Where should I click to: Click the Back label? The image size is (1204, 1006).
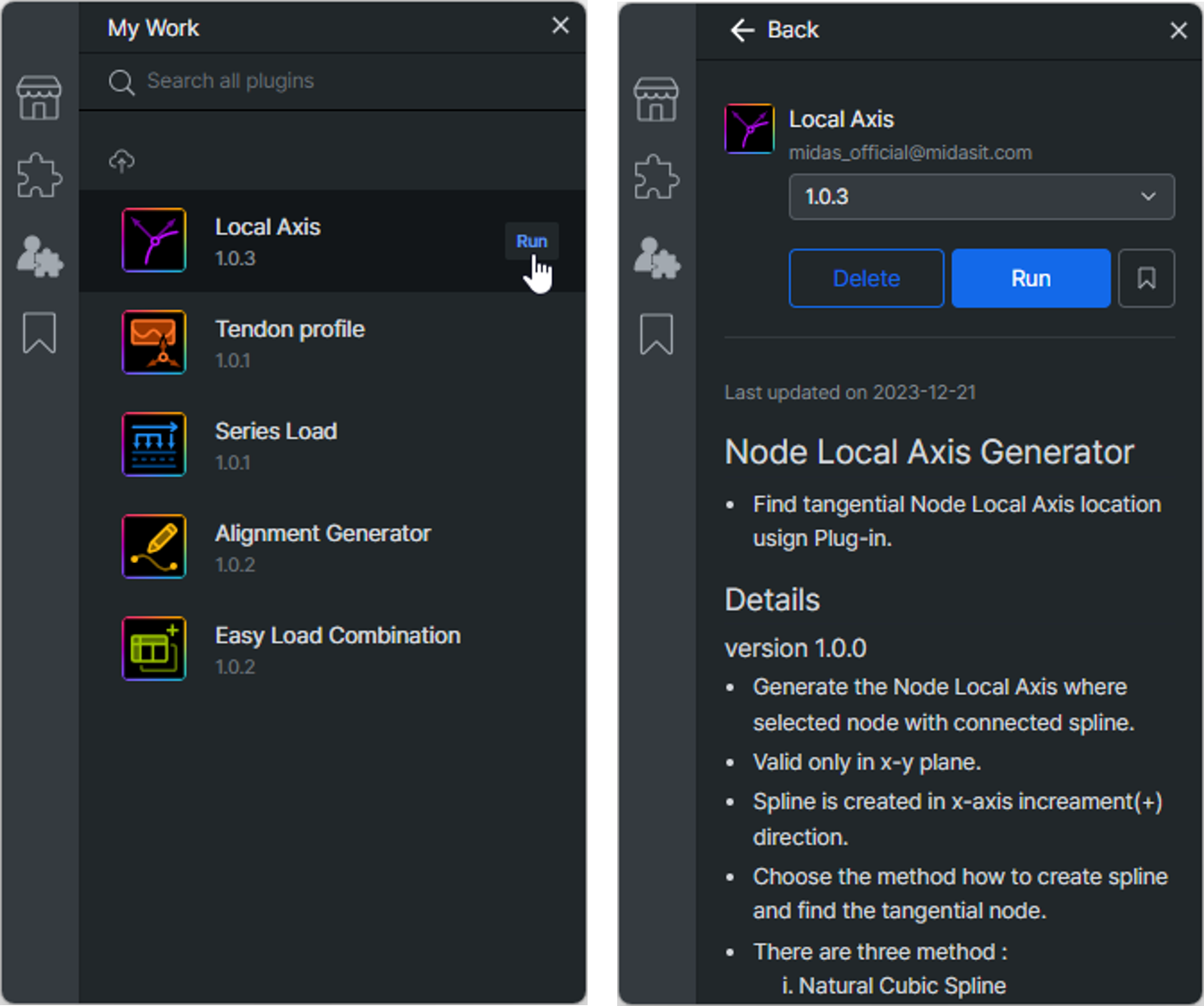[793, 30]
